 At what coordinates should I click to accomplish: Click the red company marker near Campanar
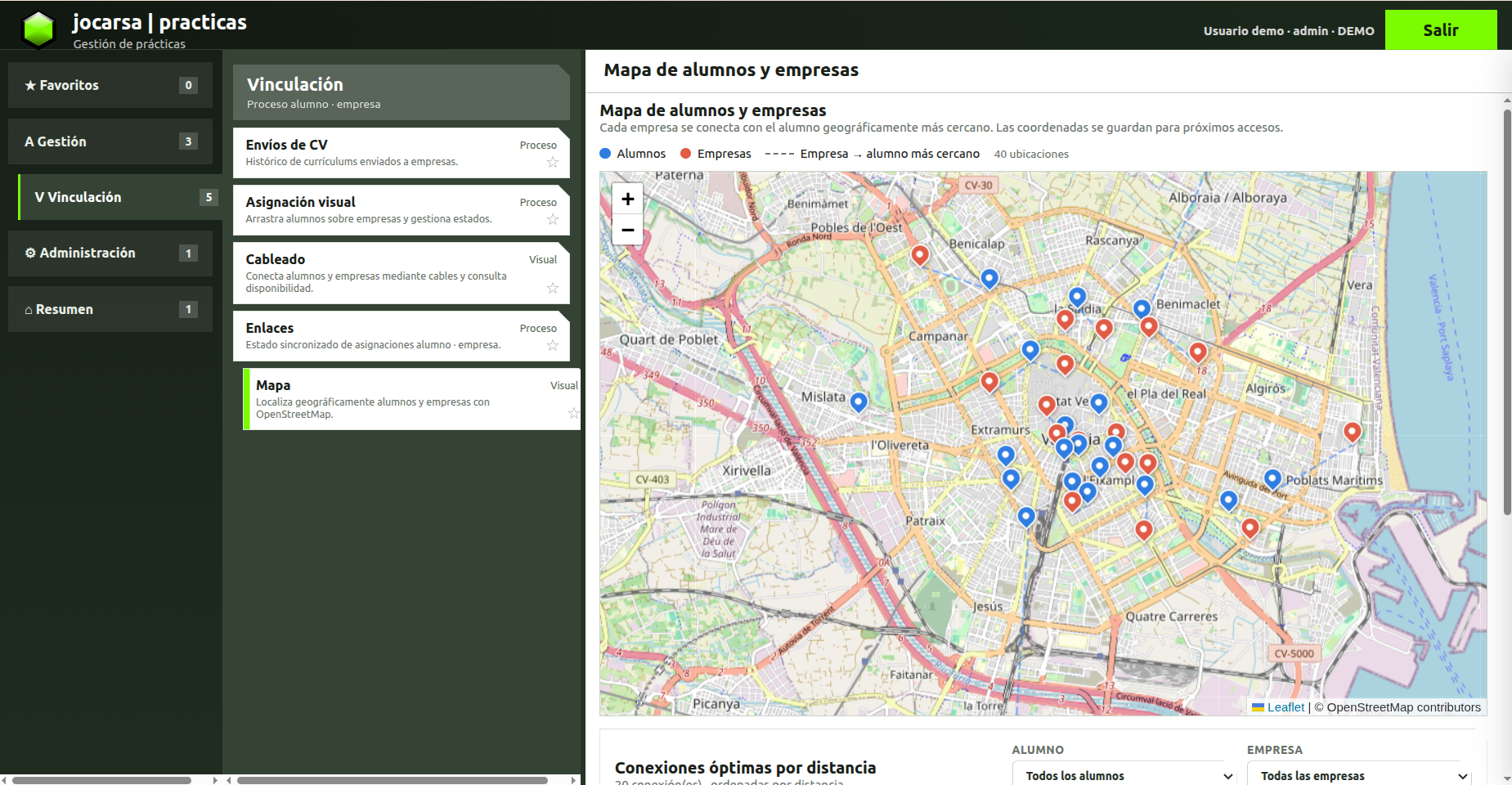point(989,381)
